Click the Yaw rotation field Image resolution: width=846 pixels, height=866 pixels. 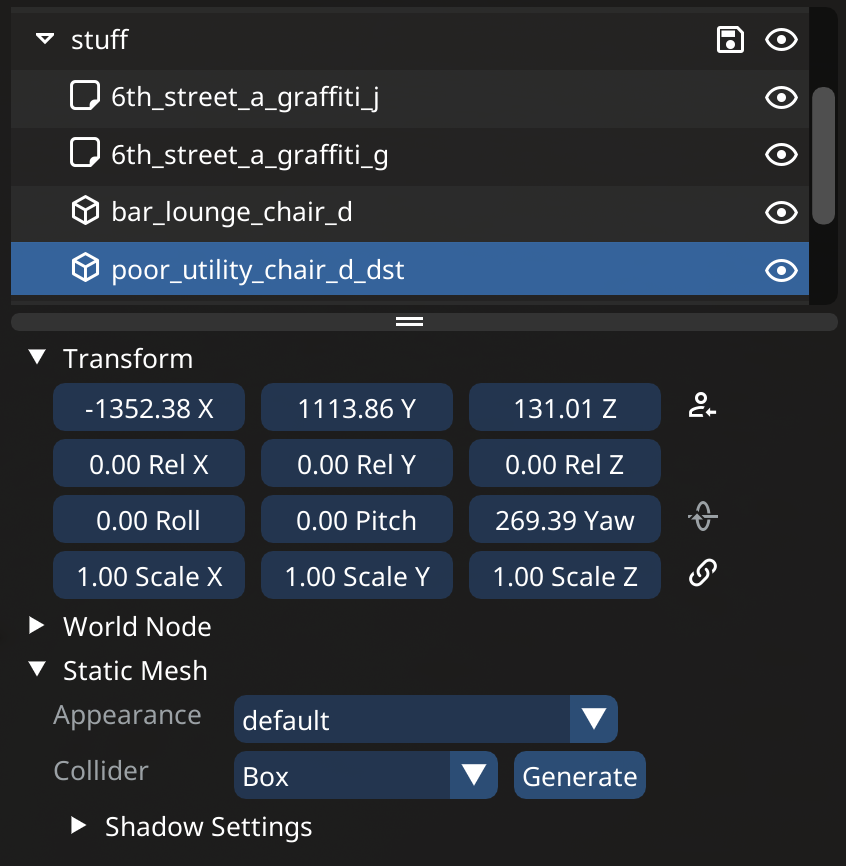click(x=564, y=520)
